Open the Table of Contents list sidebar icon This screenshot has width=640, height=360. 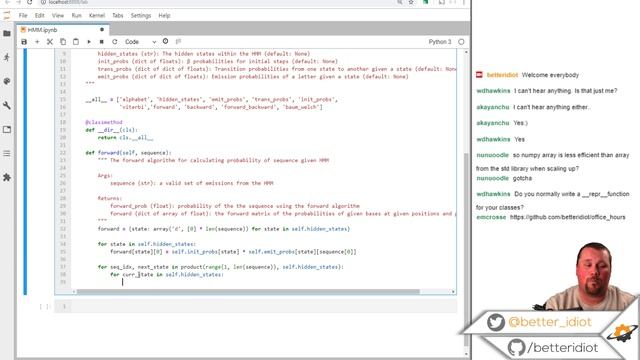[x=7, y=153]
